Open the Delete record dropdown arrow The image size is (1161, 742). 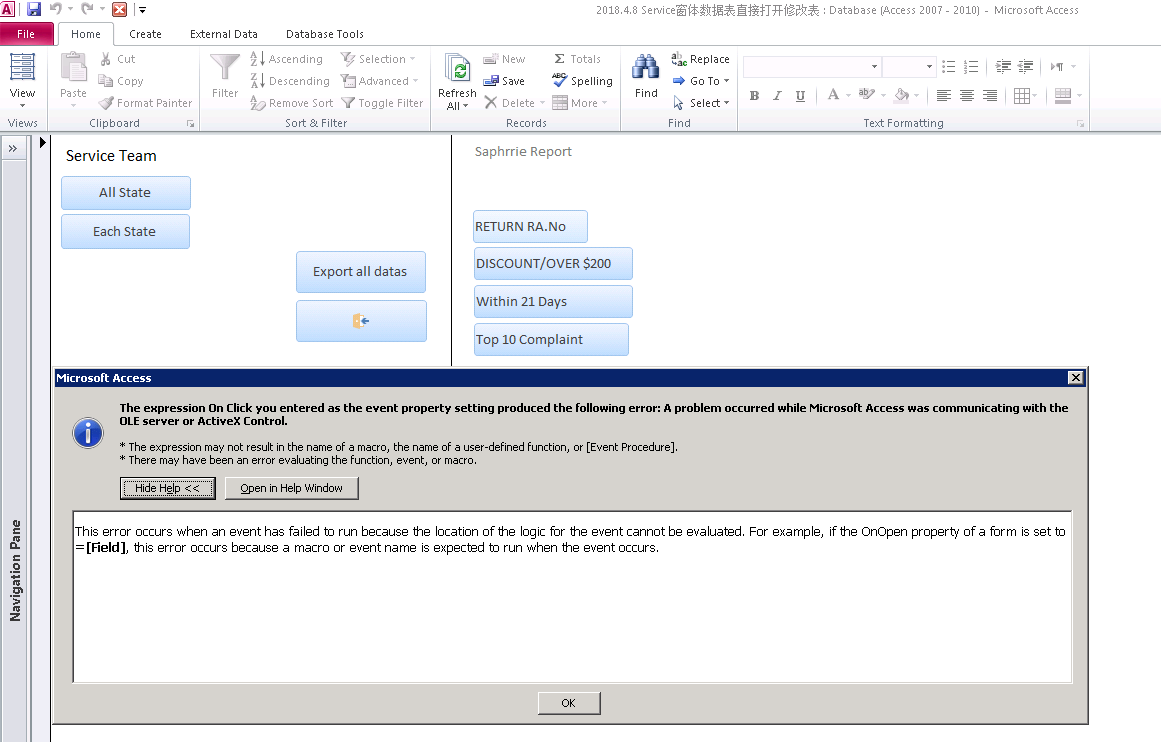(542, 103)
